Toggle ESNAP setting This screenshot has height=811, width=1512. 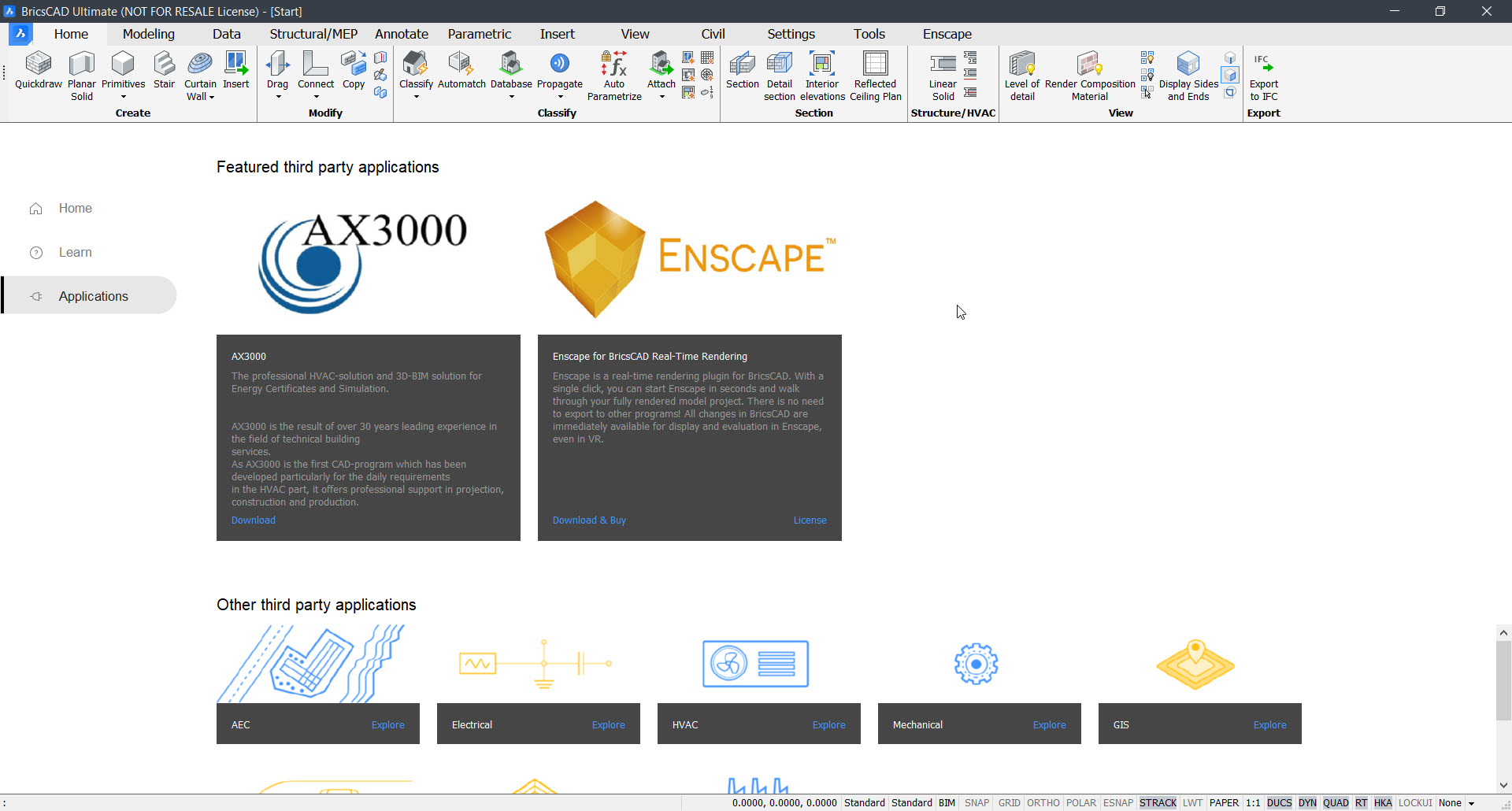(1118, 803)
